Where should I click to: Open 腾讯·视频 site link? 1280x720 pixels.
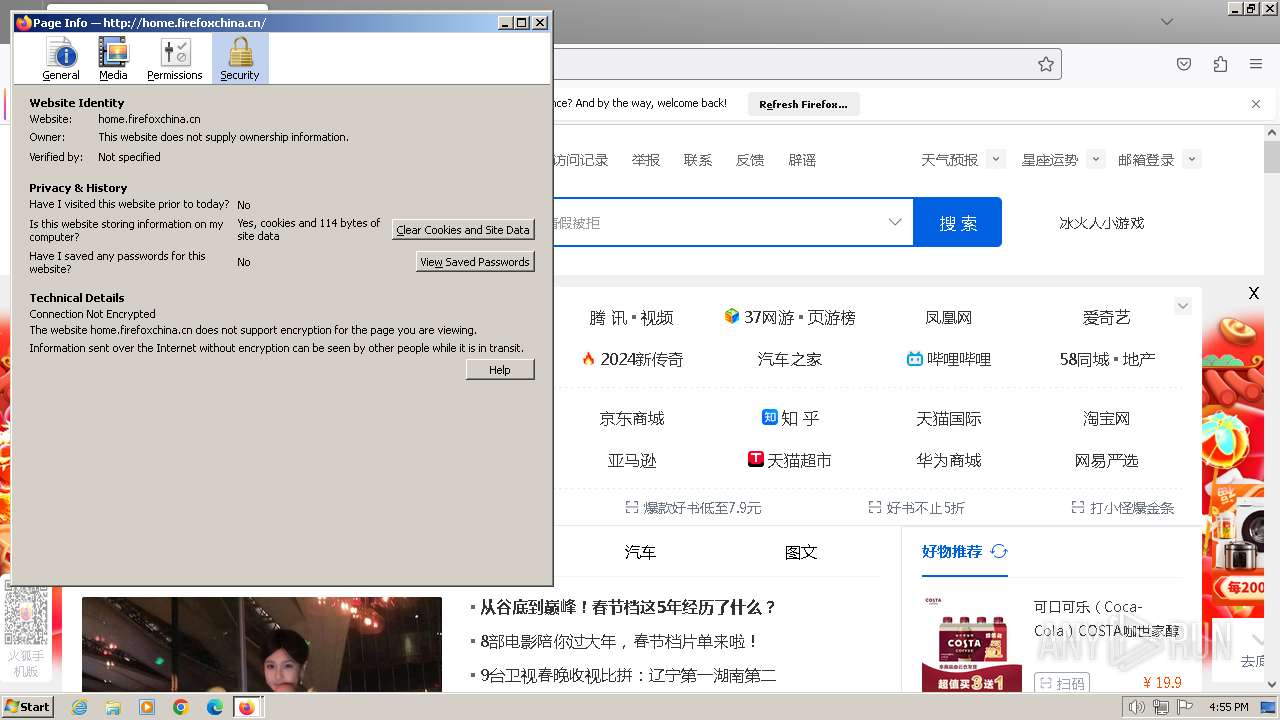tap(631, 318)
